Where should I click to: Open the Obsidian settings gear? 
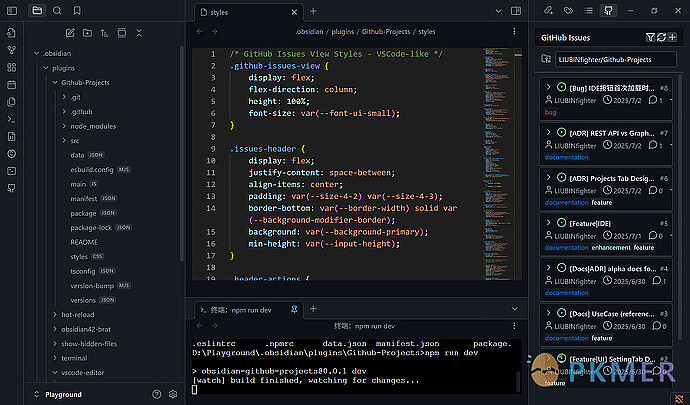click(173, 394)
